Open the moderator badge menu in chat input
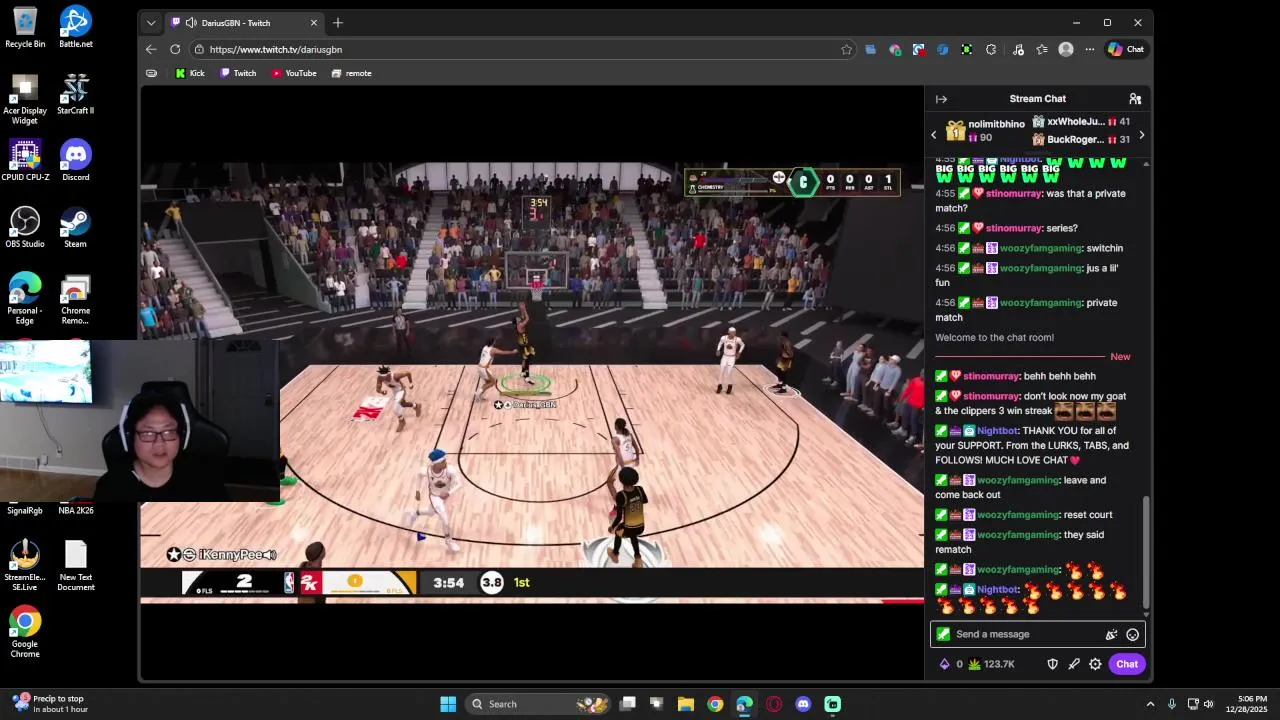1280x720 pixels. point(943,634)
